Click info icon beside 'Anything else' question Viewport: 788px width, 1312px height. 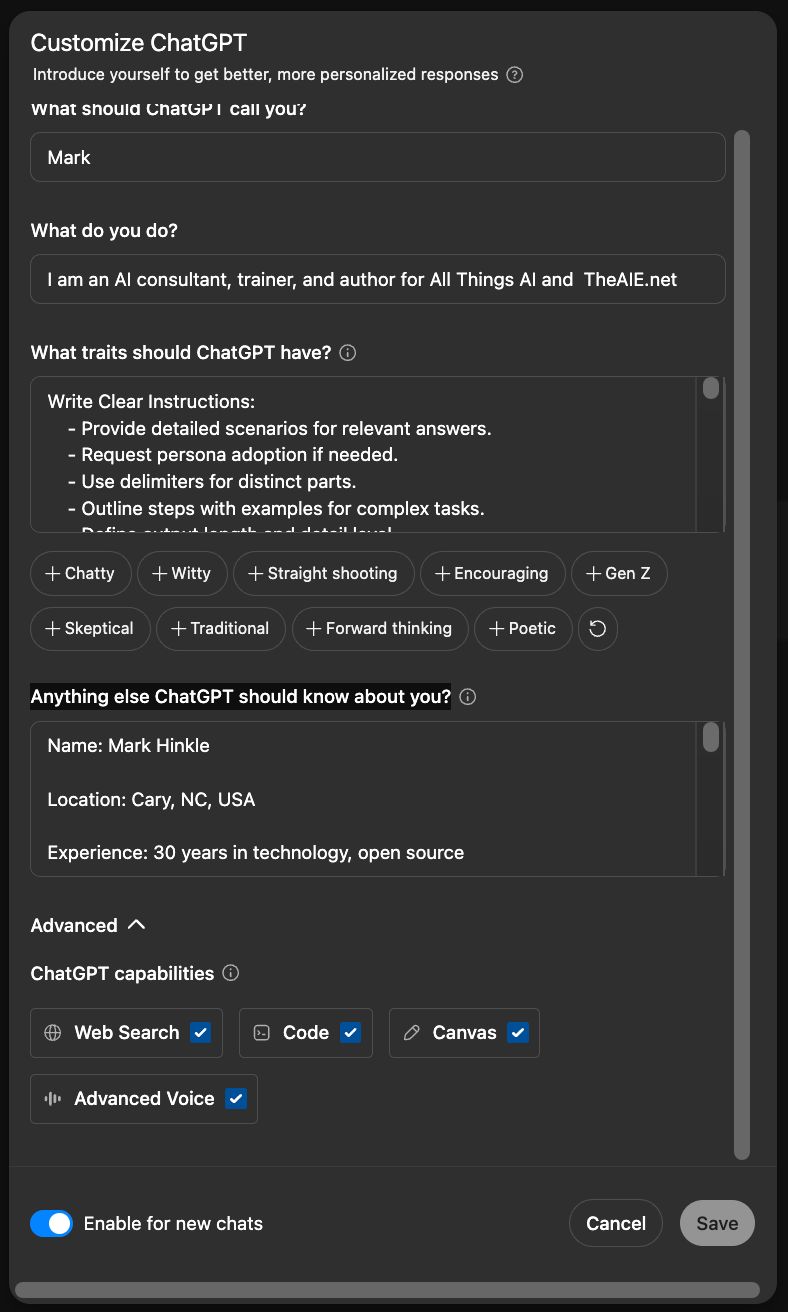pyautogui.click(x=467, y=697)
